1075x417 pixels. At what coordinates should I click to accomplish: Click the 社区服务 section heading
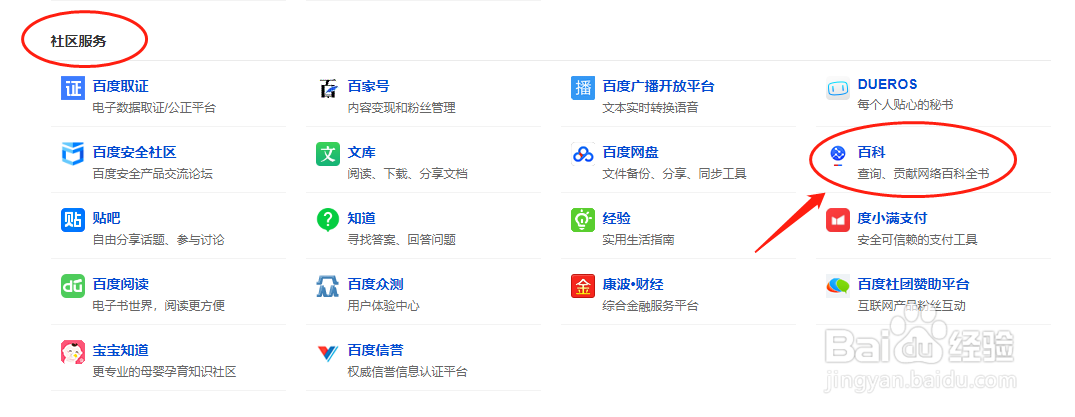(x=78, y=40)
